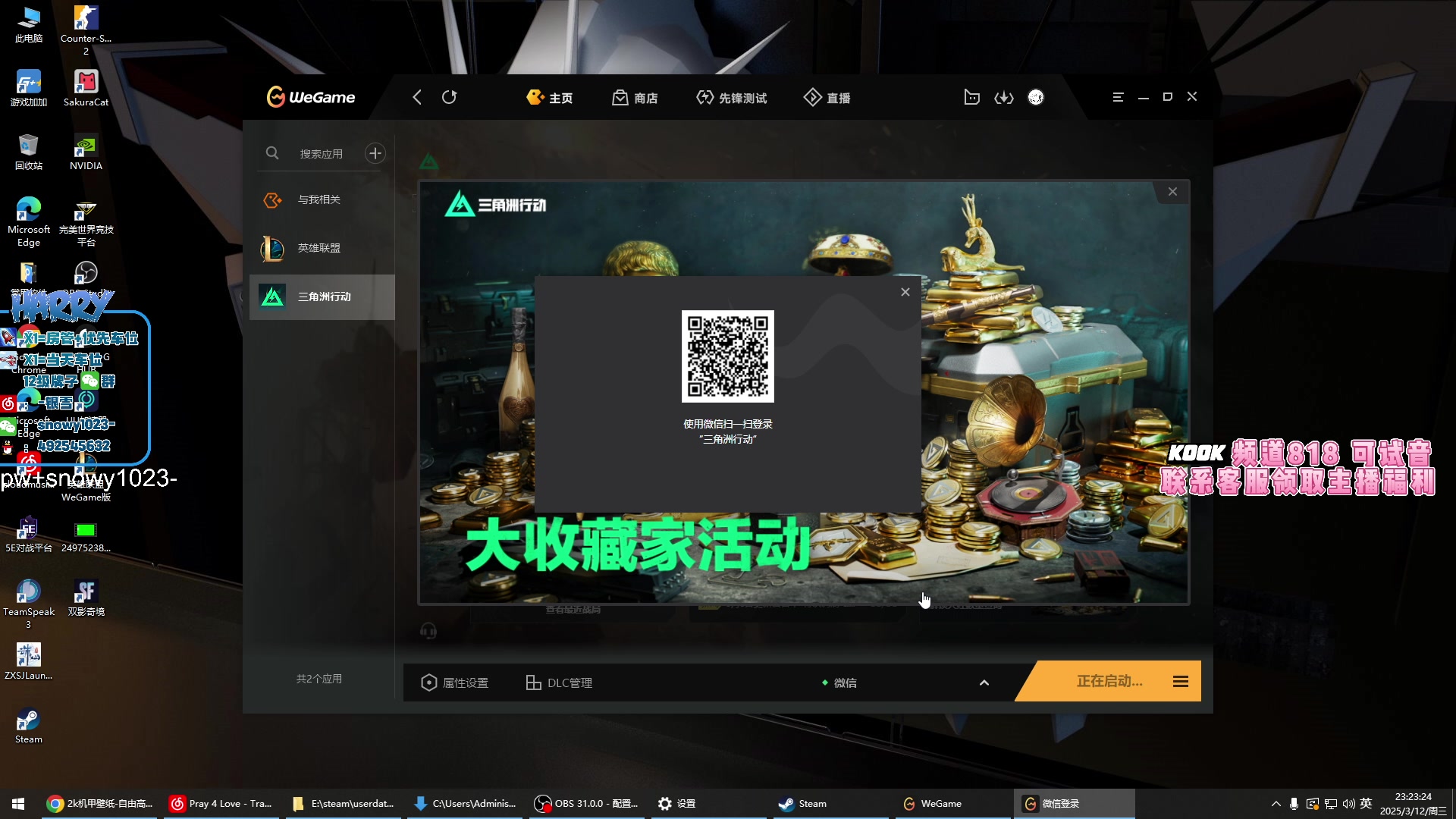Click the tray volume icon
The width and height of the screenshot is (1456, 819).
point(1348,804)
